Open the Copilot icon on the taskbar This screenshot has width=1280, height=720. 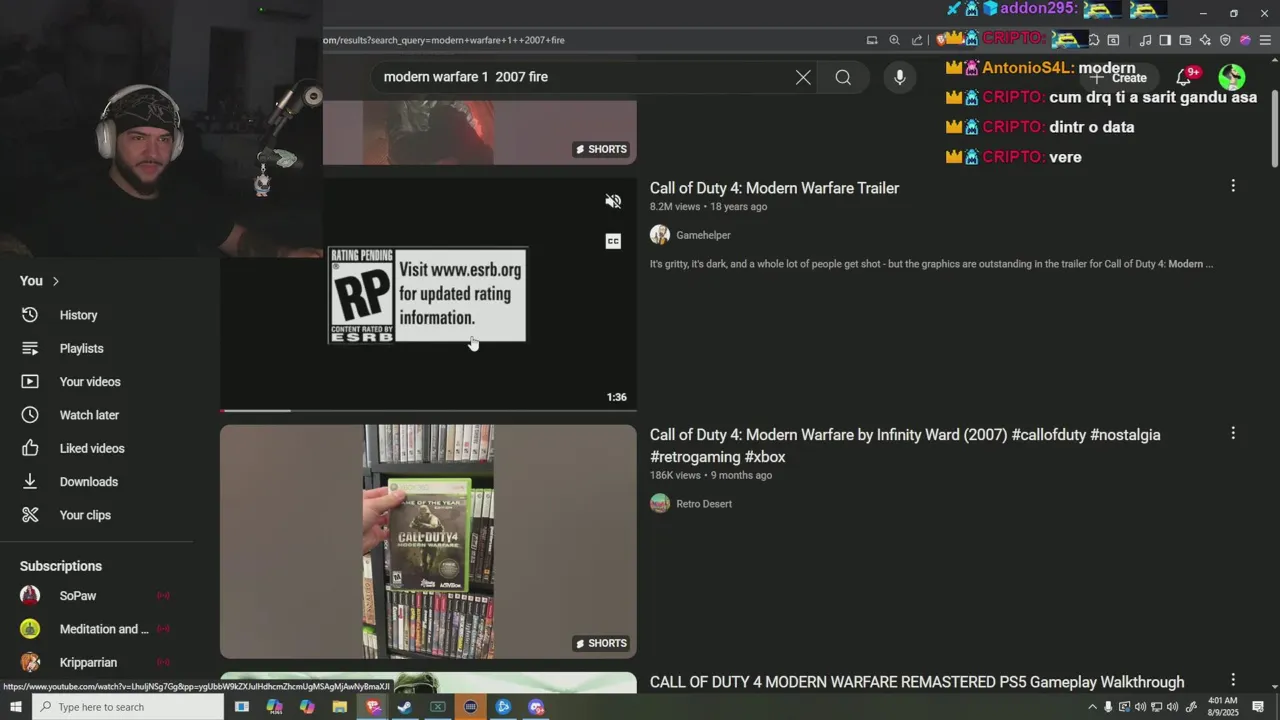[307, 707]
